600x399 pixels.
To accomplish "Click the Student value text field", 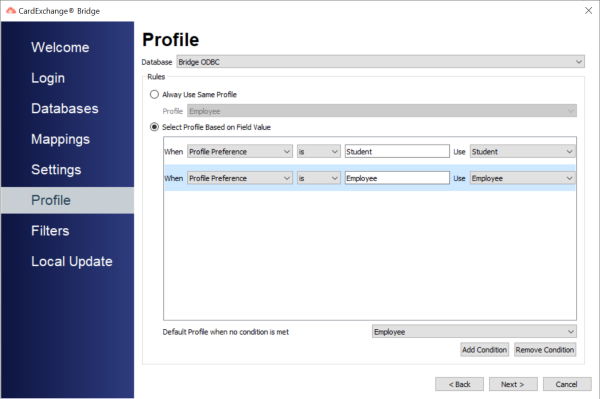I will coord(397,151).
